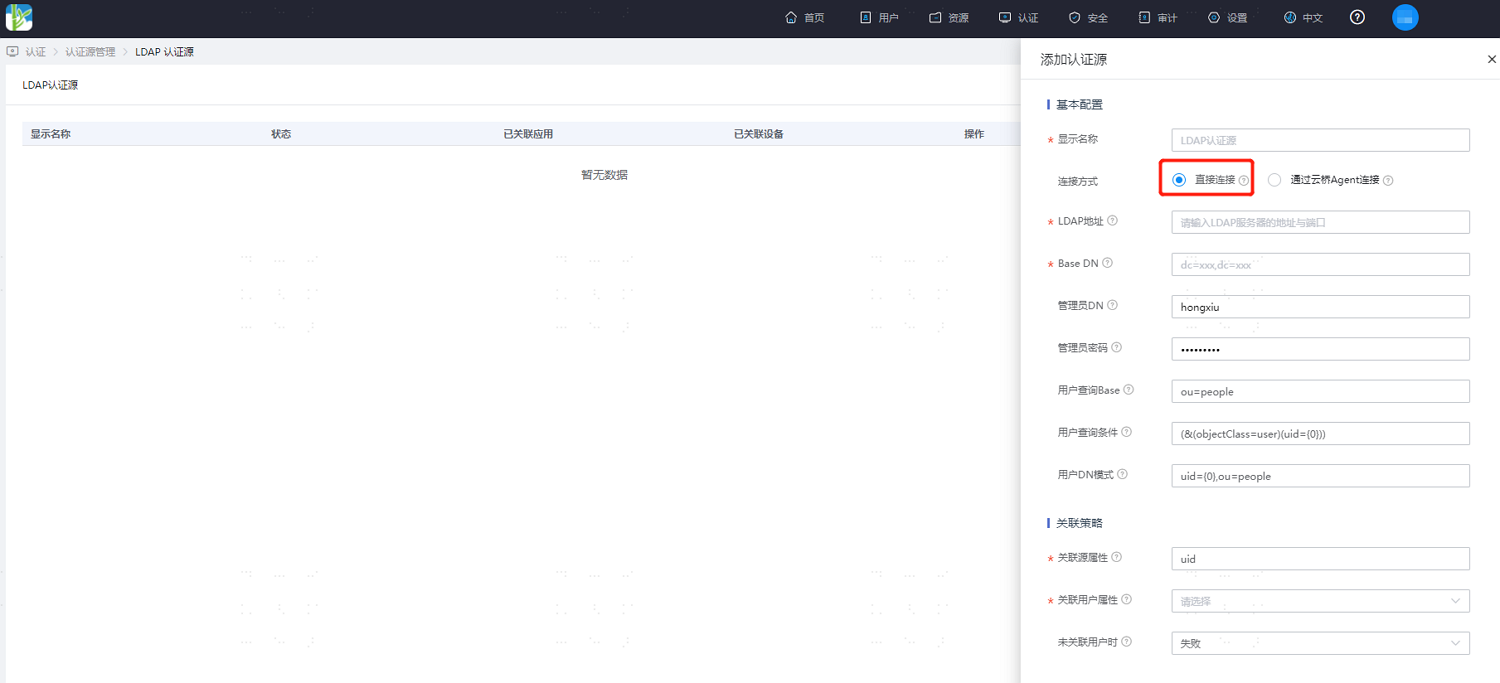Open the 首页 home menu
The image size is (1500, 683).
(x=805, y=18)
